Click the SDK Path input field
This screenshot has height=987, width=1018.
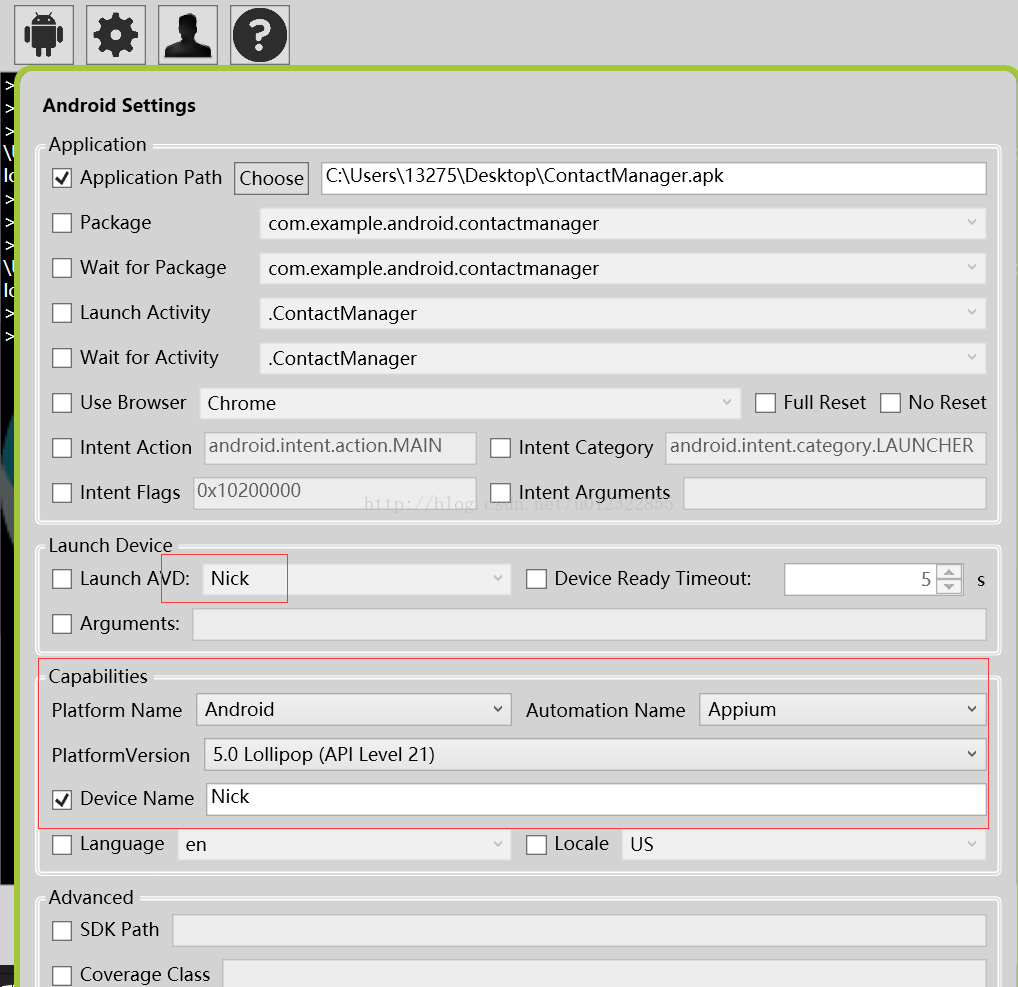click(579, 931)
